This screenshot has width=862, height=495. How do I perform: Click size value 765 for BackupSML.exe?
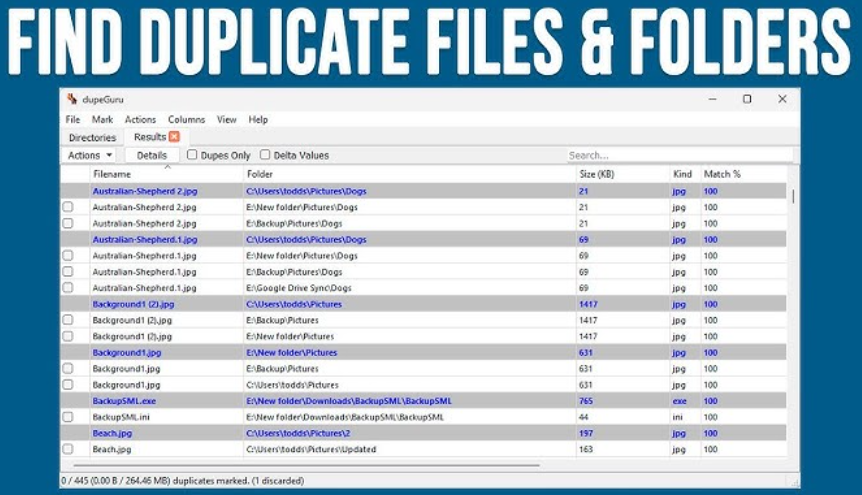pyautogui.click(x=585, y=401)
